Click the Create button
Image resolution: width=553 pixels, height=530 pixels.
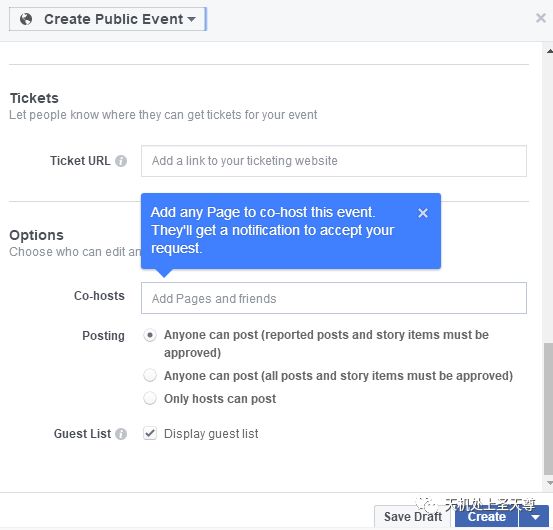(x=487, y=517)
